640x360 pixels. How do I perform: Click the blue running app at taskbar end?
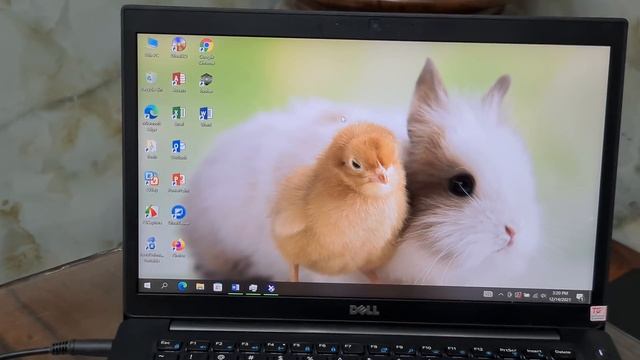[x=271, y=288]
